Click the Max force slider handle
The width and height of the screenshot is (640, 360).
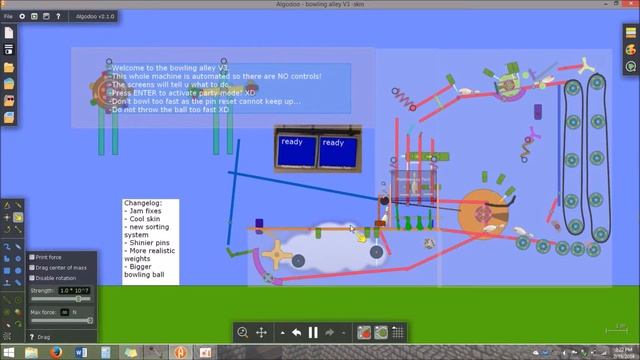90,321
